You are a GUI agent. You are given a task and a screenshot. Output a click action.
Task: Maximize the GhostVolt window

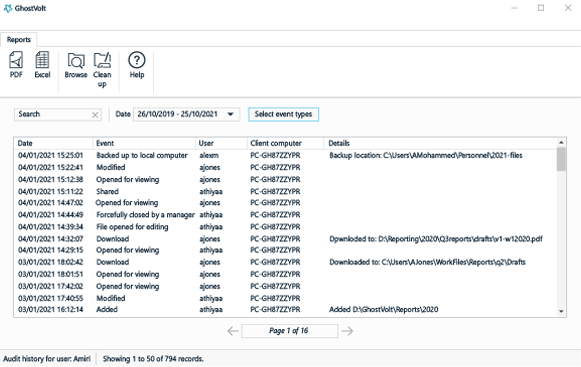click(541, 8)
